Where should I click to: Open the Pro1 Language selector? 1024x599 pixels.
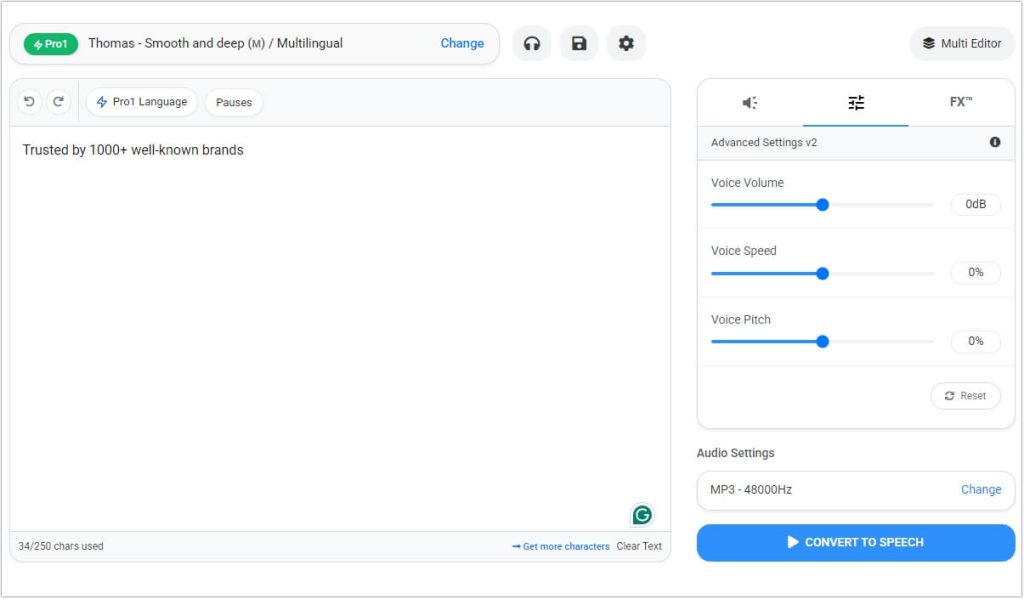point(142,102)
